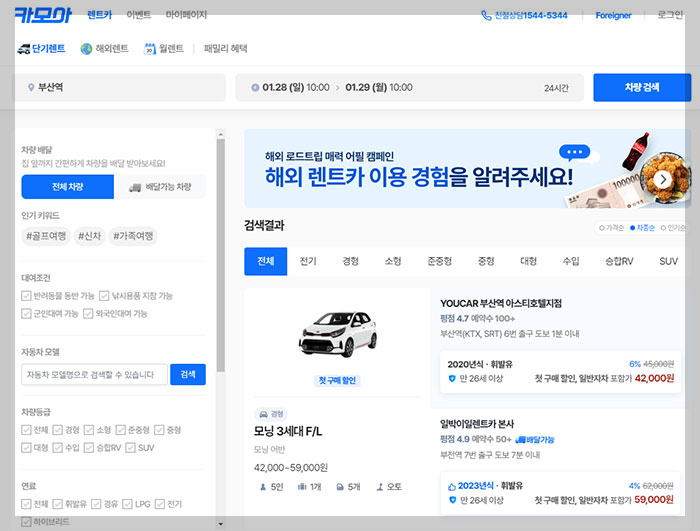Click the car model name input field
The height and width of the screenshot is (531, 700).
pos(95,374)
